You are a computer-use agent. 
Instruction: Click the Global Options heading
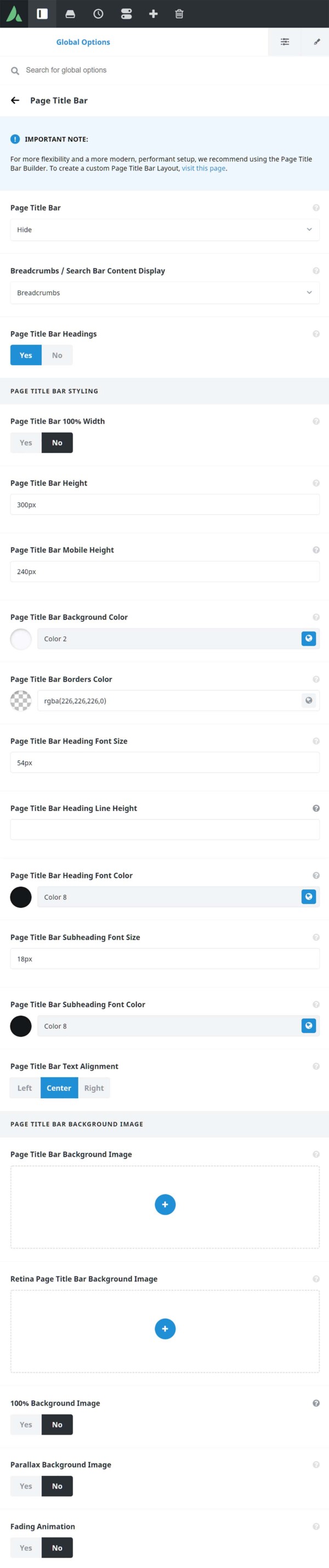click(x=83, y=42)
